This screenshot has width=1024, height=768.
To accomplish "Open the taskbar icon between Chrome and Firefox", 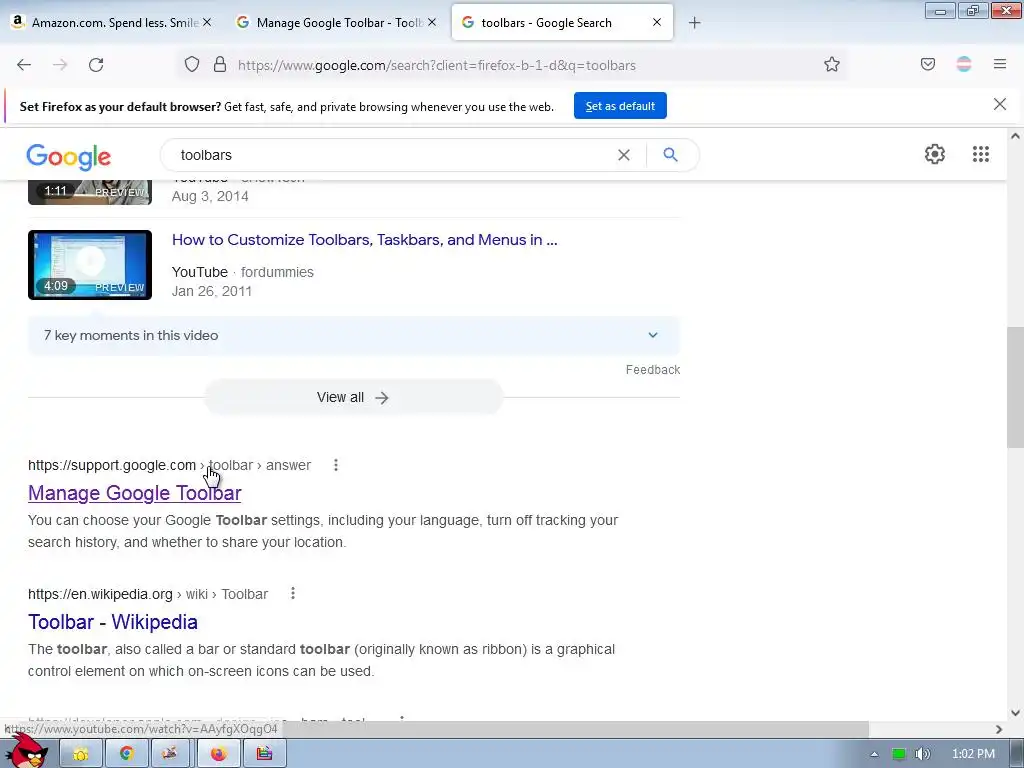I will click(x=170, y=754).
